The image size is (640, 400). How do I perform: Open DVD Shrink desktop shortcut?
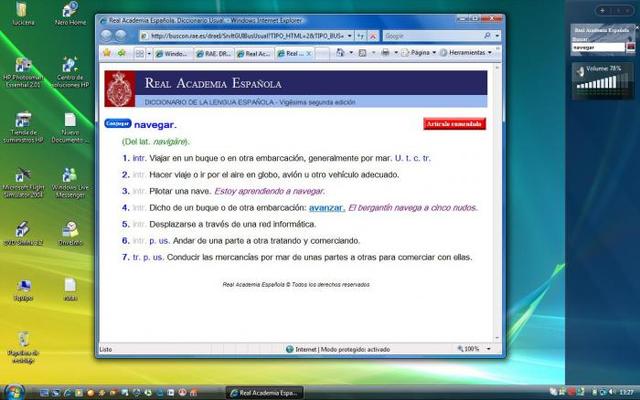pyautogui.click(x=23, y=234)
